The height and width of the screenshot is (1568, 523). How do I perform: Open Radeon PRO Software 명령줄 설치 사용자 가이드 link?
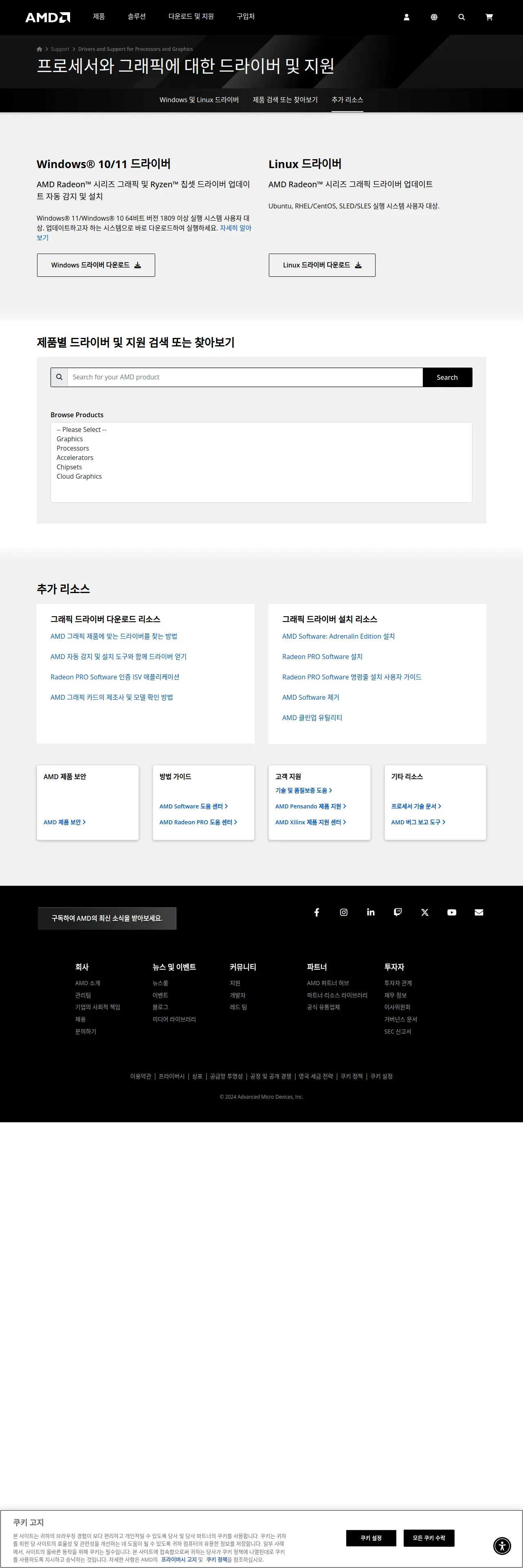click(x=352, y=677)
